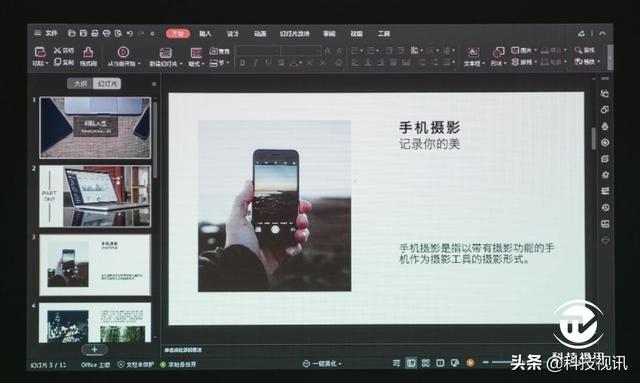Screen dimensions: 640x383
Task: Click the format painter icon
Action: coord(88,52)
